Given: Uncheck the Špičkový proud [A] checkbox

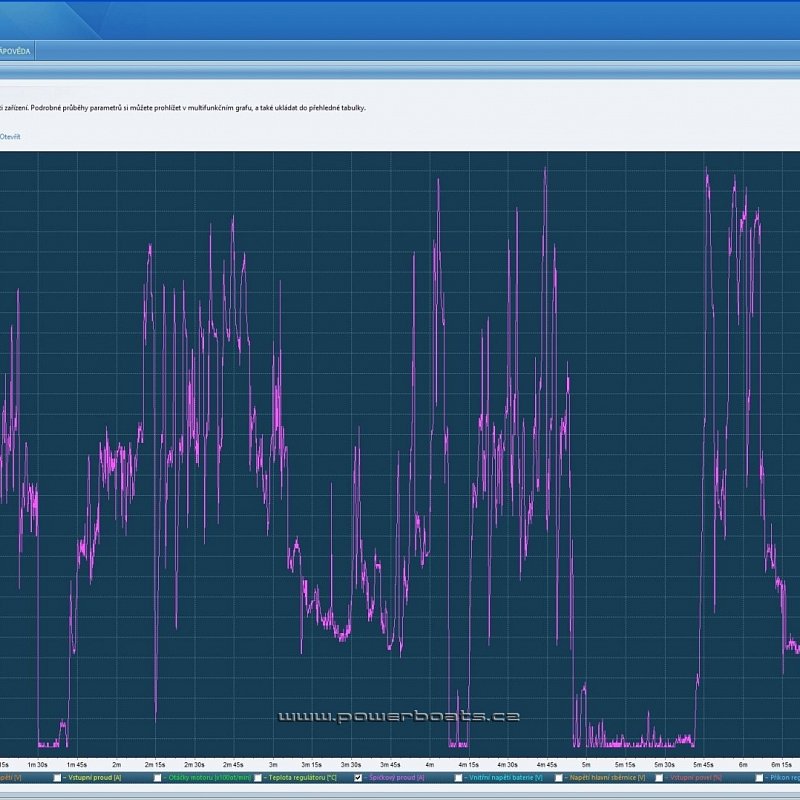Looking at the screenshot, I should [358, 777].
